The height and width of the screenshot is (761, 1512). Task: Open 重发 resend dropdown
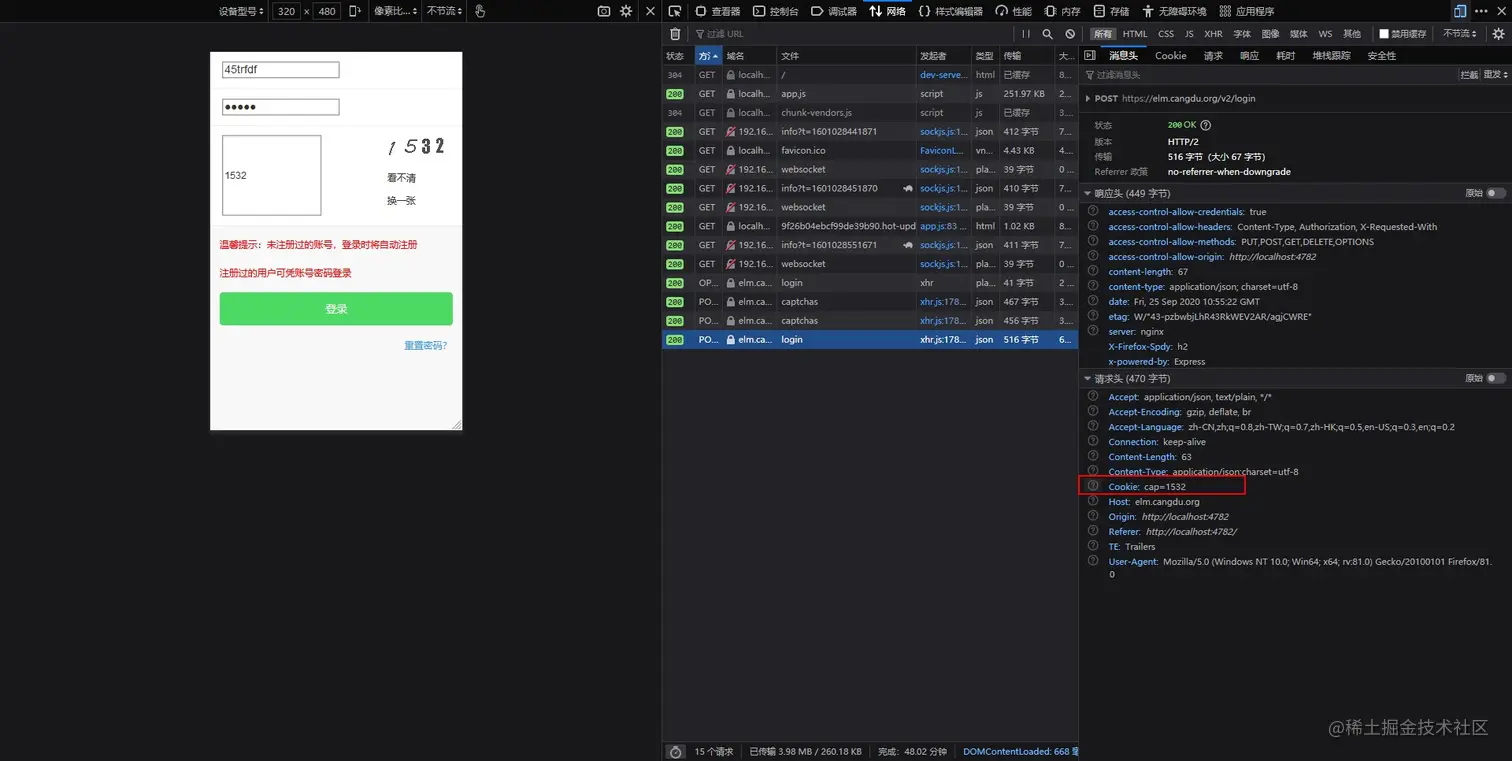1495,75
